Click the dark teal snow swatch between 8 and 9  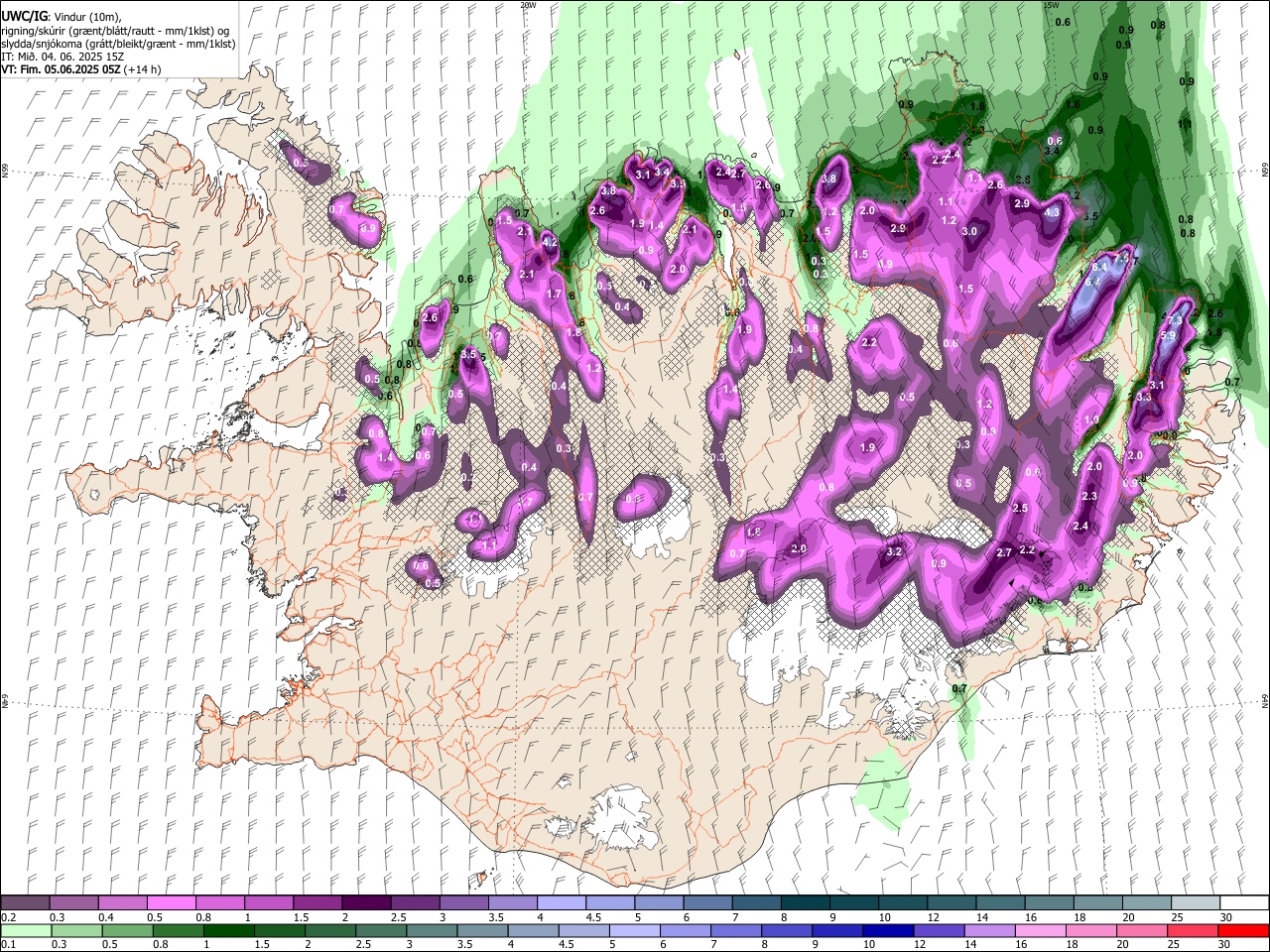click(805, 903)
